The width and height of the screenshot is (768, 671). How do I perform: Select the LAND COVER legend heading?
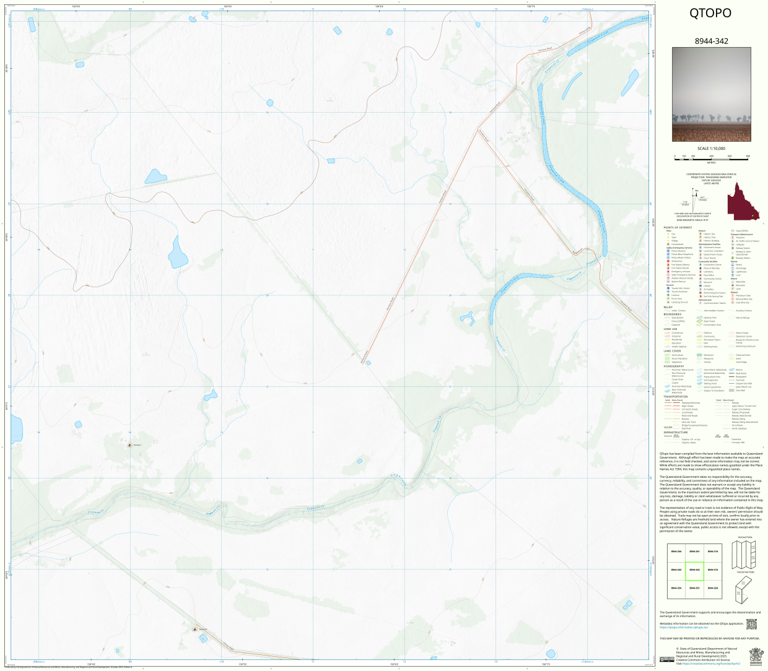coord(672,351)
